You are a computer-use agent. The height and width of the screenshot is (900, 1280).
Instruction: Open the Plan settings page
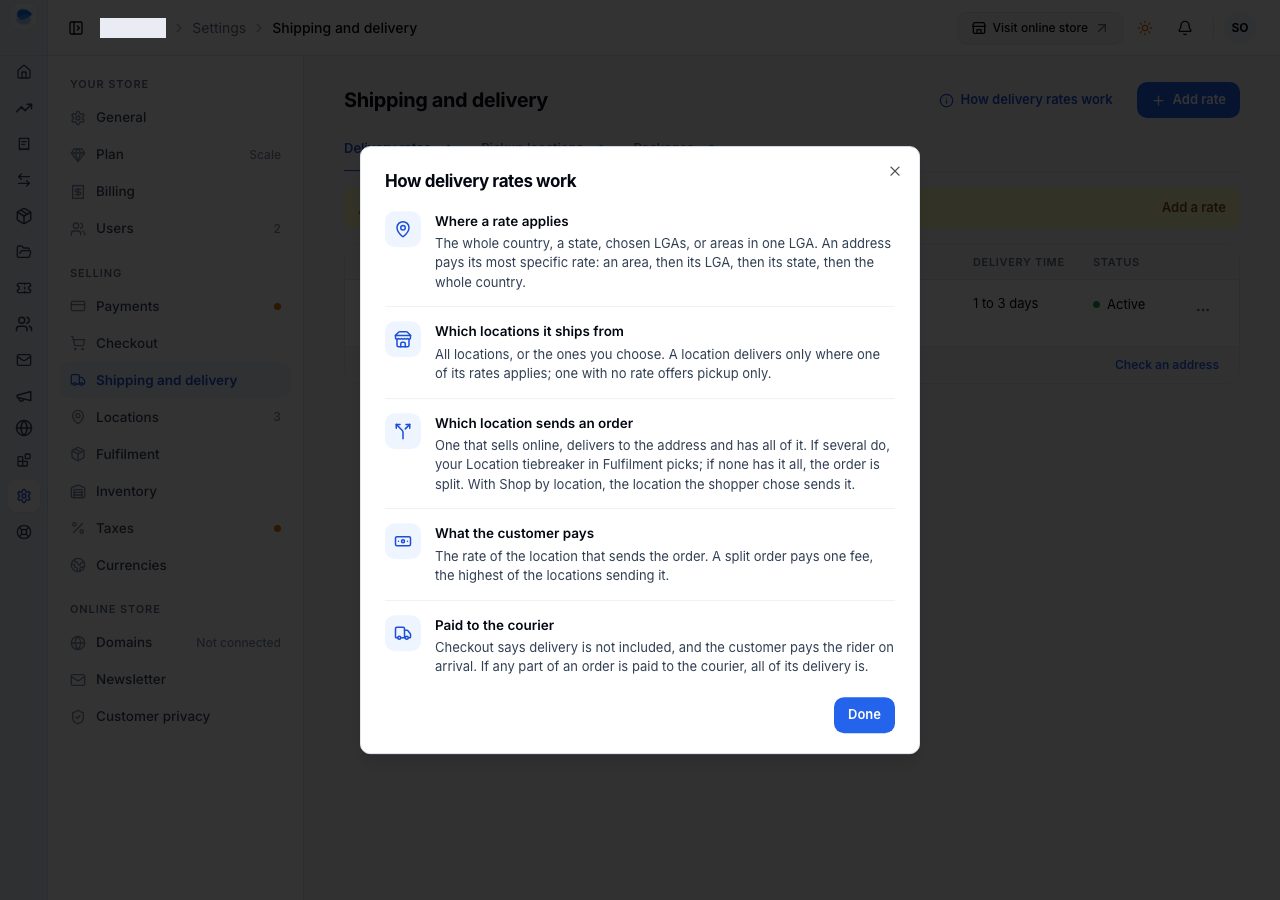pos(177,154)
